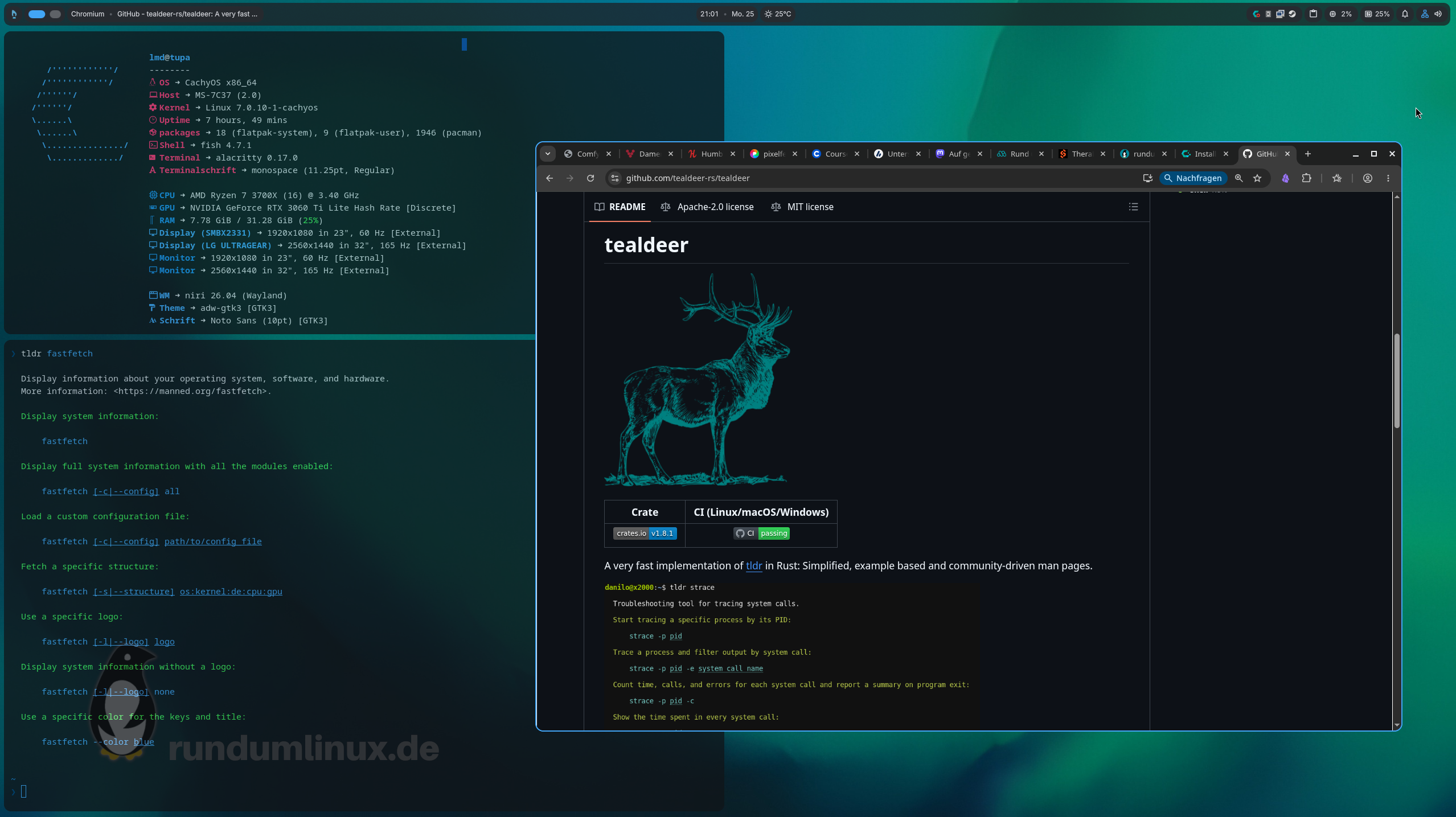Click "os:kernel:de:cpu:gpu" in terminal output
The height and width of the screenshot is (817, 1456).
click(231, 592)
